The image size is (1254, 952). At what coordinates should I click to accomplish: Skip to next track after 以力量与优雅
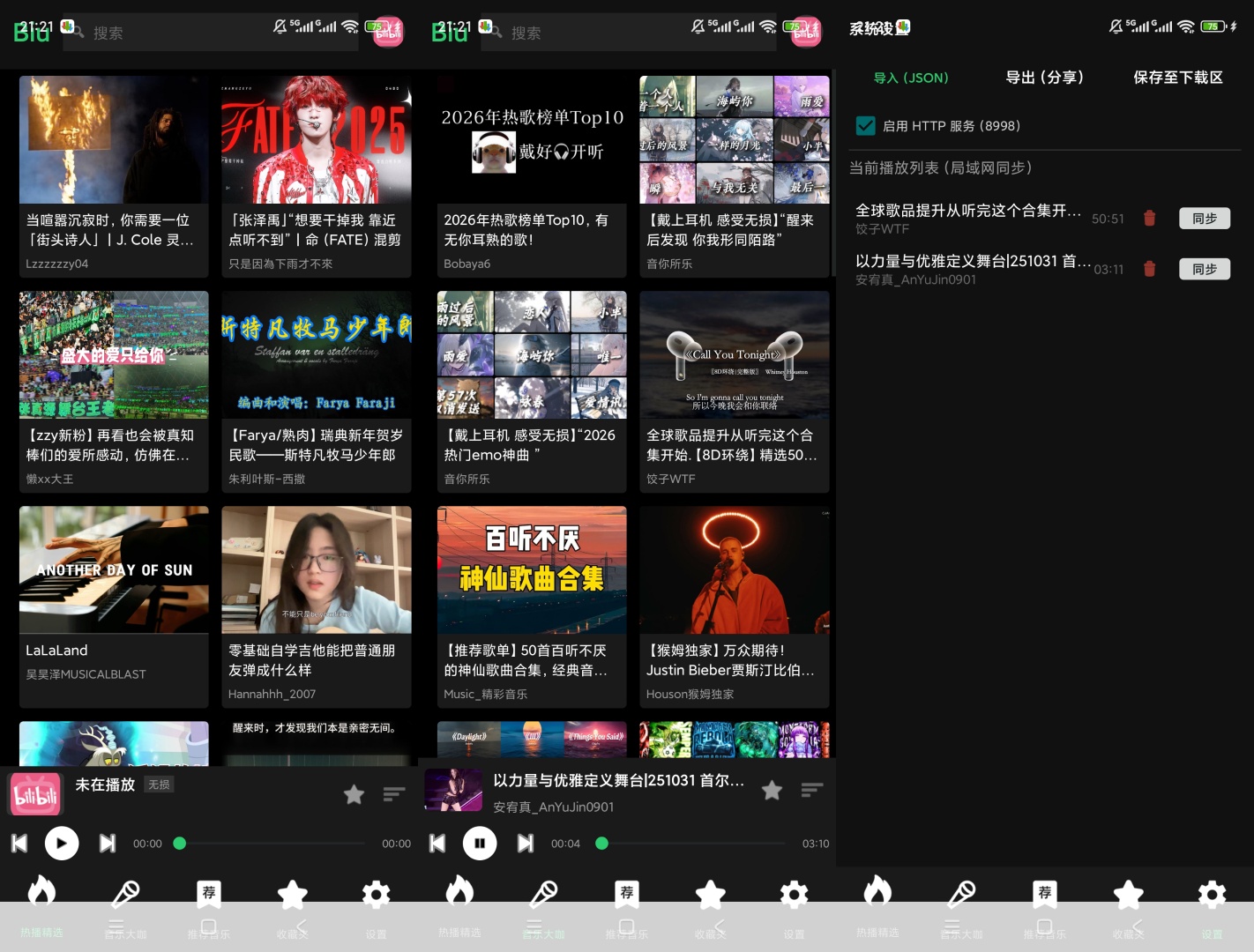[525, 844]
